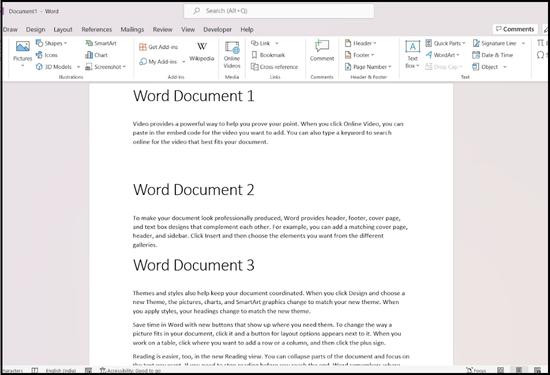The image size is (550, 375).
Task: Expand the 3D Models dropdown arrow
Action: [x=78, y=67]
